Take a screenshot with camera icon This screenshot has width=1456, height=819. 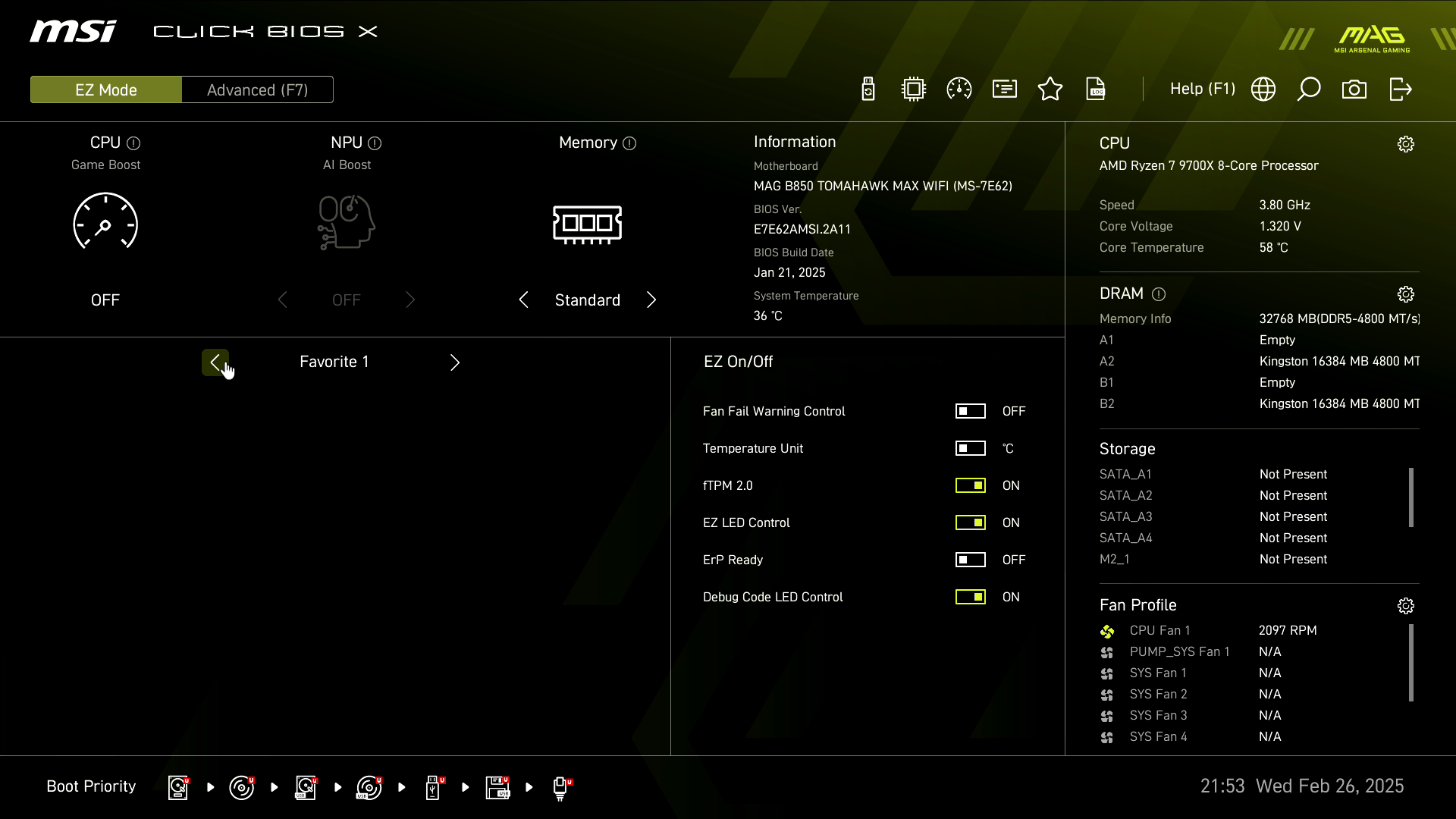pyautogui.click(x=1354, y=89)
